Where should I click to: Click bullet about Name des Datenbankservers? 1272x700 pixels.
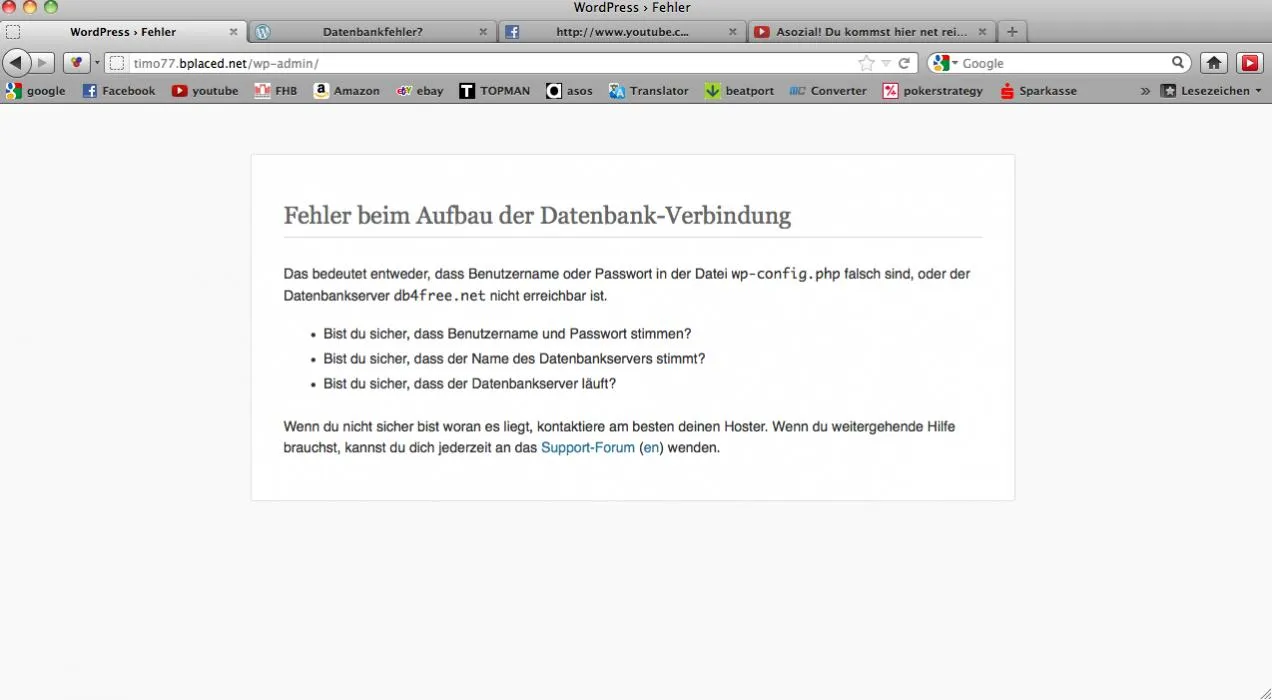pos(514,359)
